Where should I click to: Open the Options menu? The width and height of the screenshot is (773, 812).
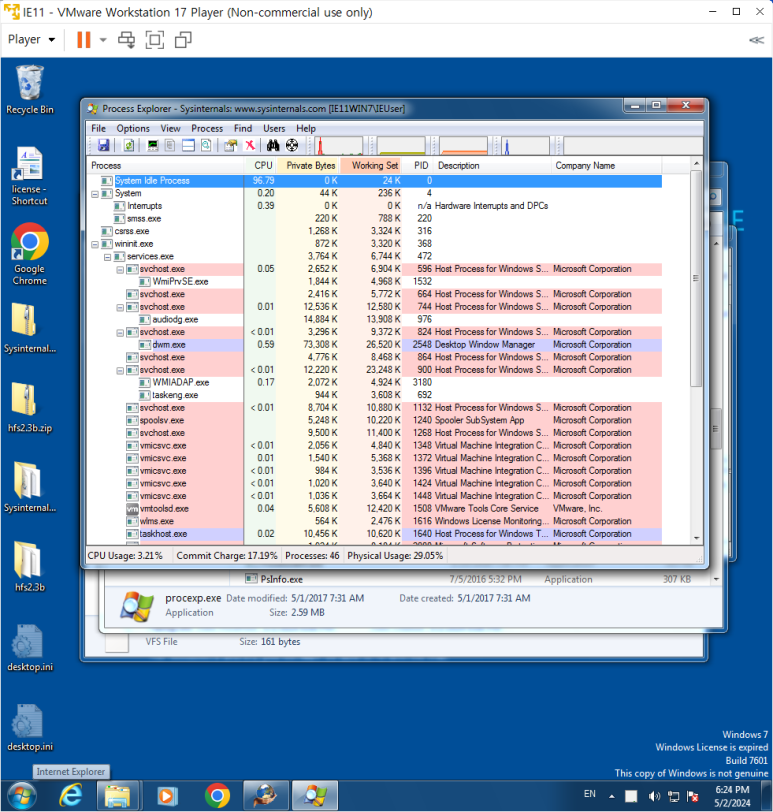(133, 128)
